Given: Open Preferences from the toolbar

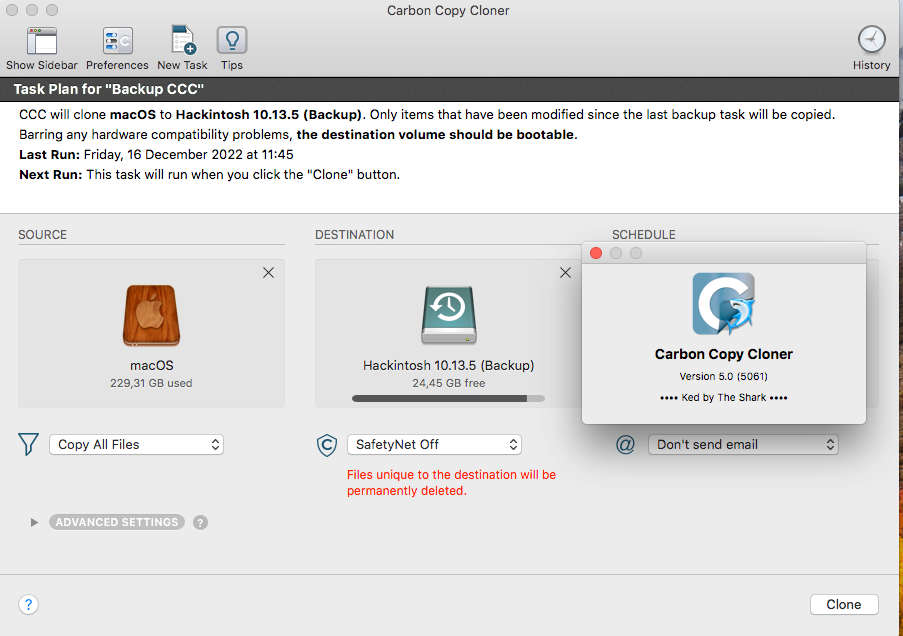Looking at the screenshot, I should [x=117, y=41].
